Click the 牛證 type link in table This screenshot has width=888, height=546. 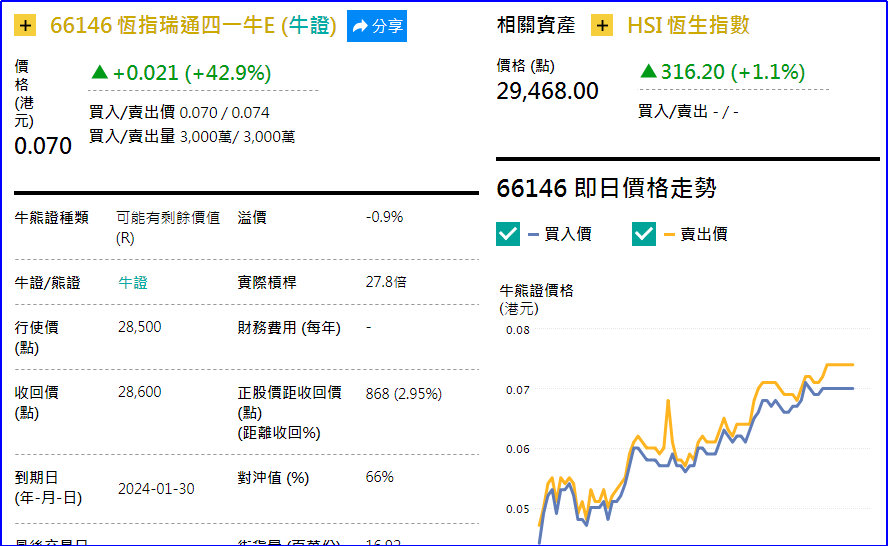[x=133, y=283]
